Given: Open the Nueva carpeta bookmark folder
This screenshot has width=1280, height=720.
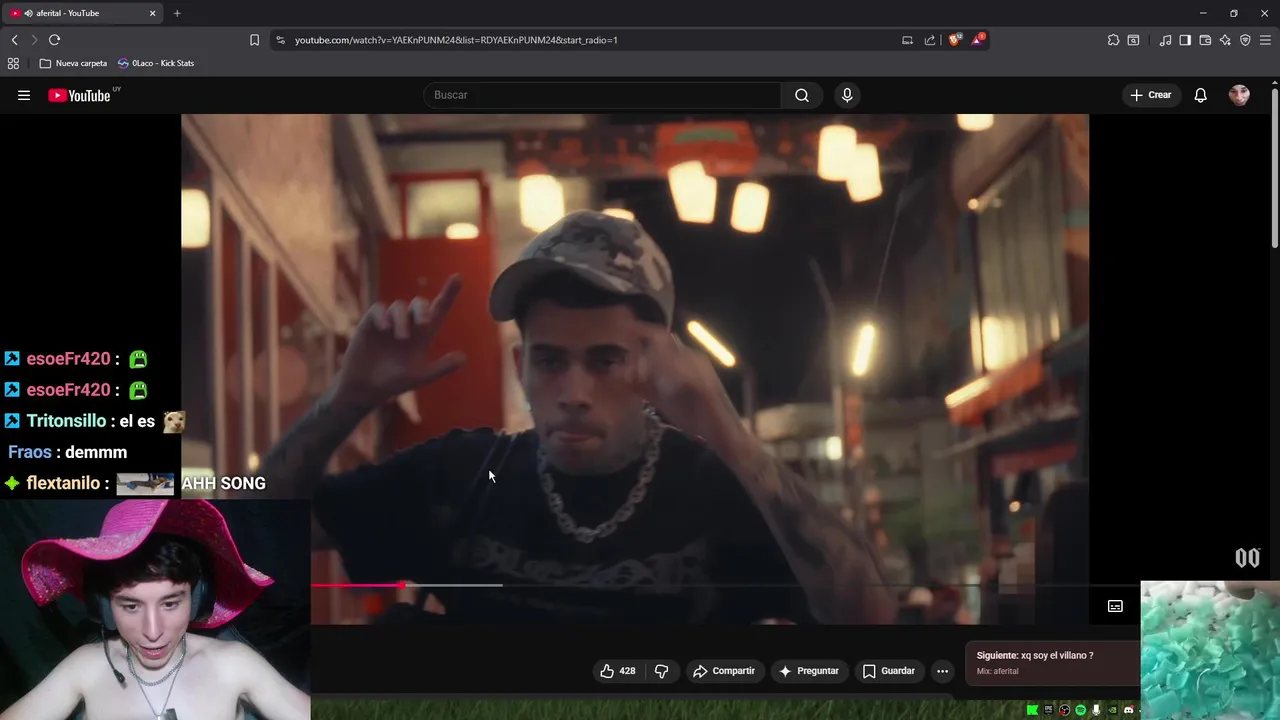Looking at the screenshot, I should (73, 63).
